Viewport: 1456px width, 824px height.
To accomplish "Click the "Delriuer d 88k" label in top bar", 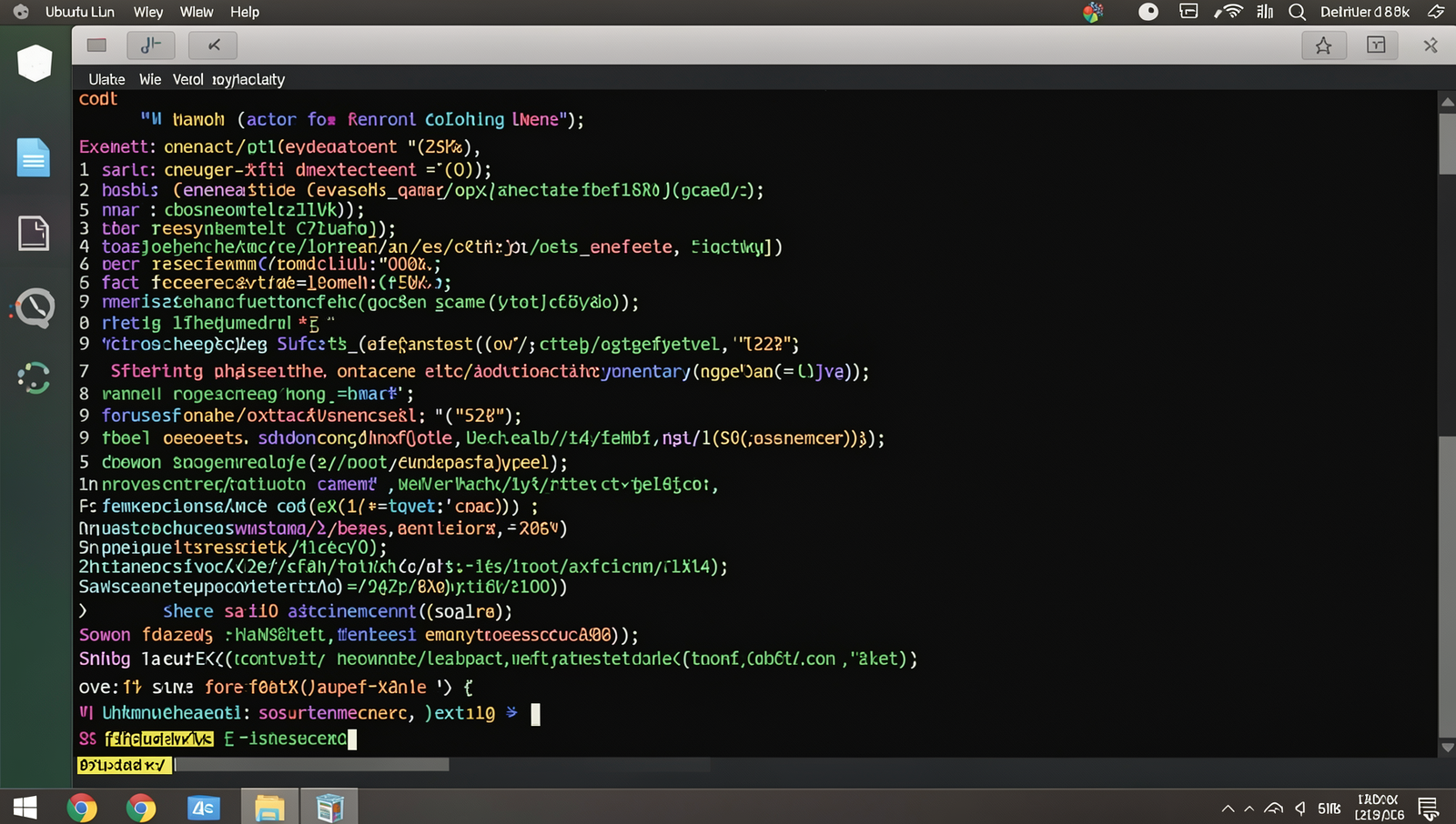I will [x=1365, y=12].
